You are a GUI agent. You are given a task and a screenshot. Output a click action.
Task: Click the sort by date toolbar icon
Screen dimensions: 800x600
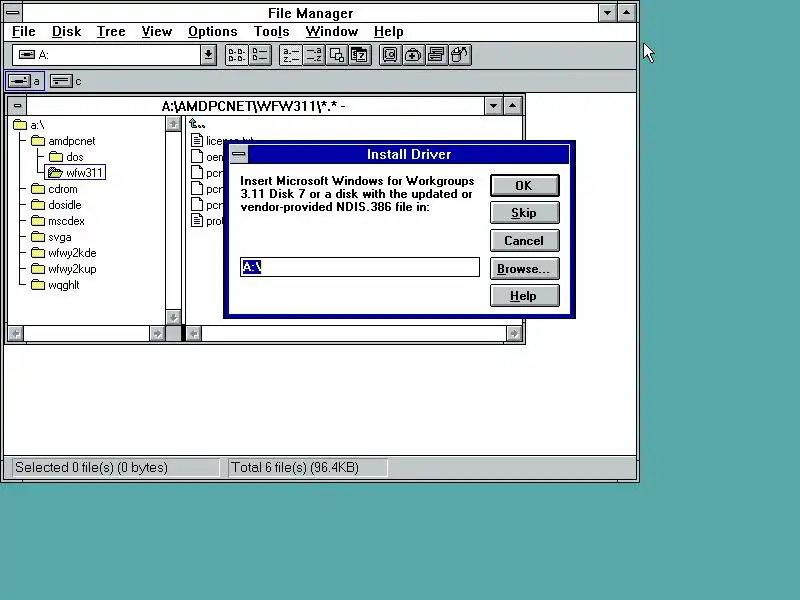(x=360, y=55)
